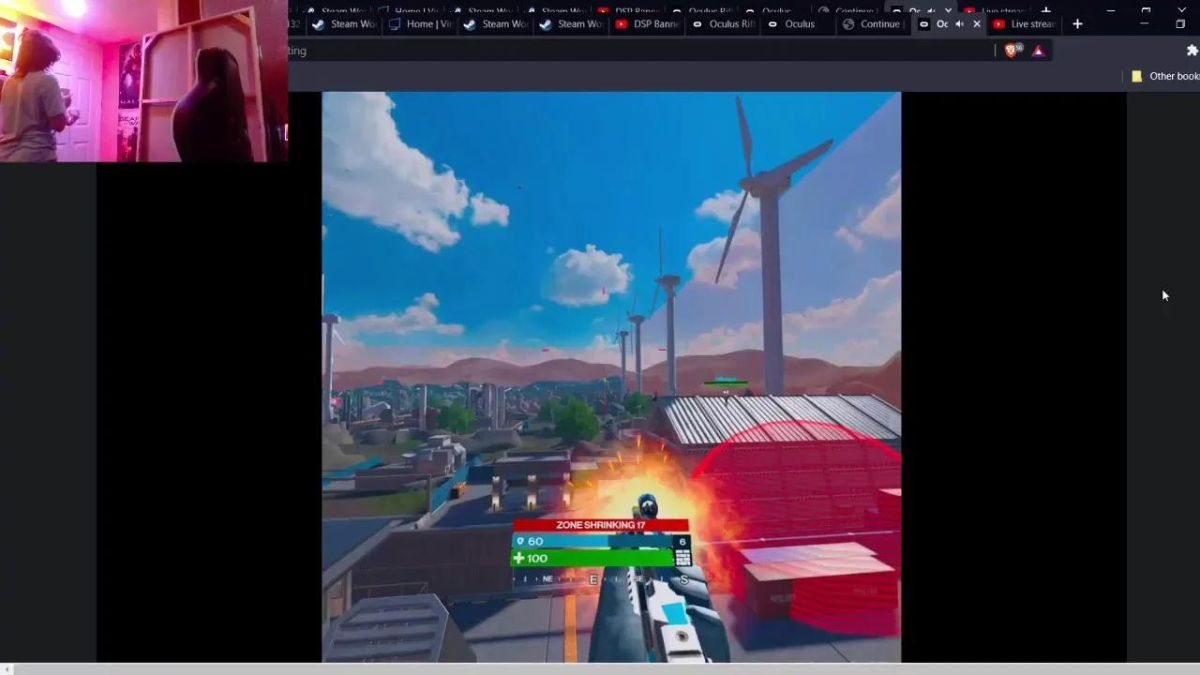The image size is (1200, 675).
Task: Open the Brave Shields lion icon
Action: (1011, 50)
